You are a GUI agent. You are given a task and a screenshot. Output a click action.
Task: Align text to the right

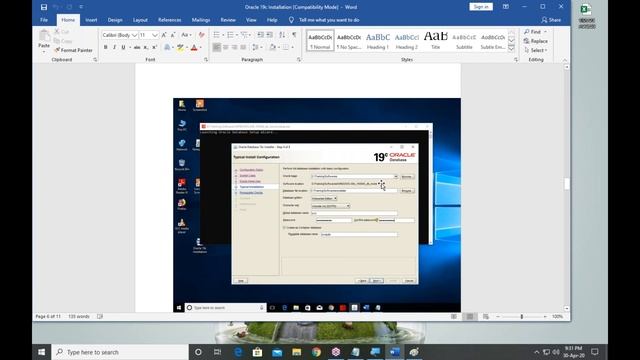(x=235, y=47)
